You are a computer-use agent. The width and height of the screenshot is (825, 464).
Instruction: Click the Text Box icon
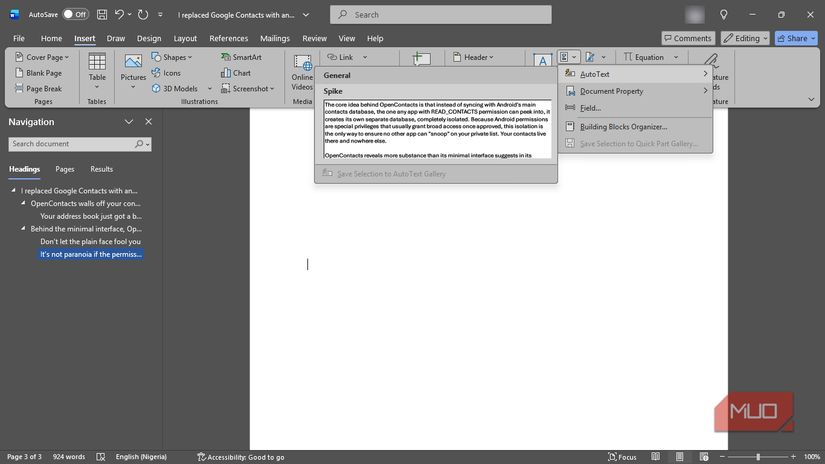click(542, 60)
